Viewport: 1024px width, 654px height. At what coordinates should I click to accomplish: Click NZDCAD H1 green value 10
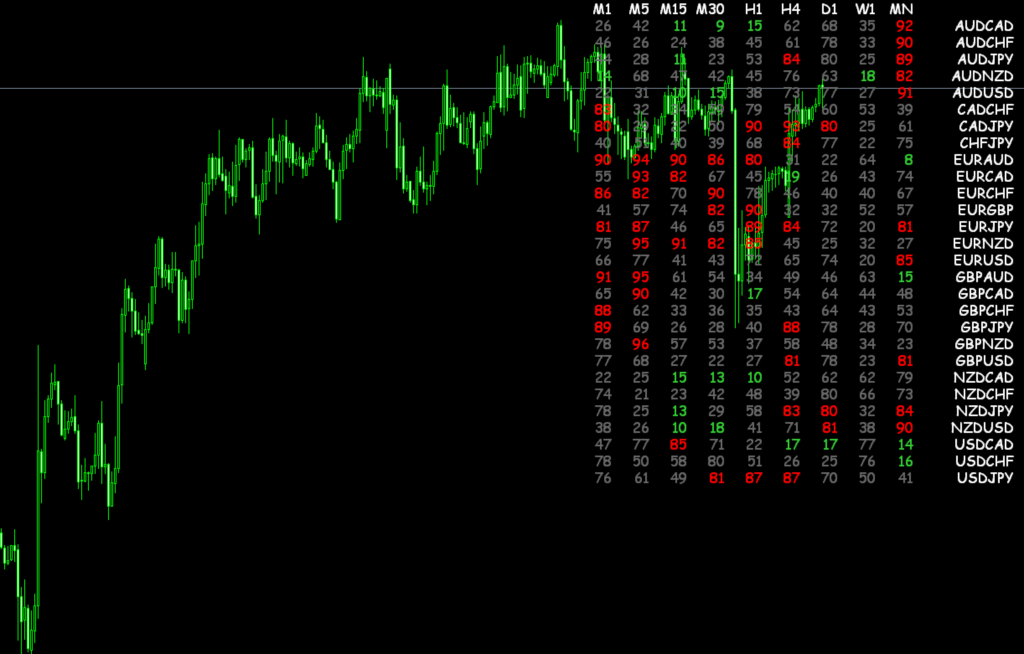(754, 378)
